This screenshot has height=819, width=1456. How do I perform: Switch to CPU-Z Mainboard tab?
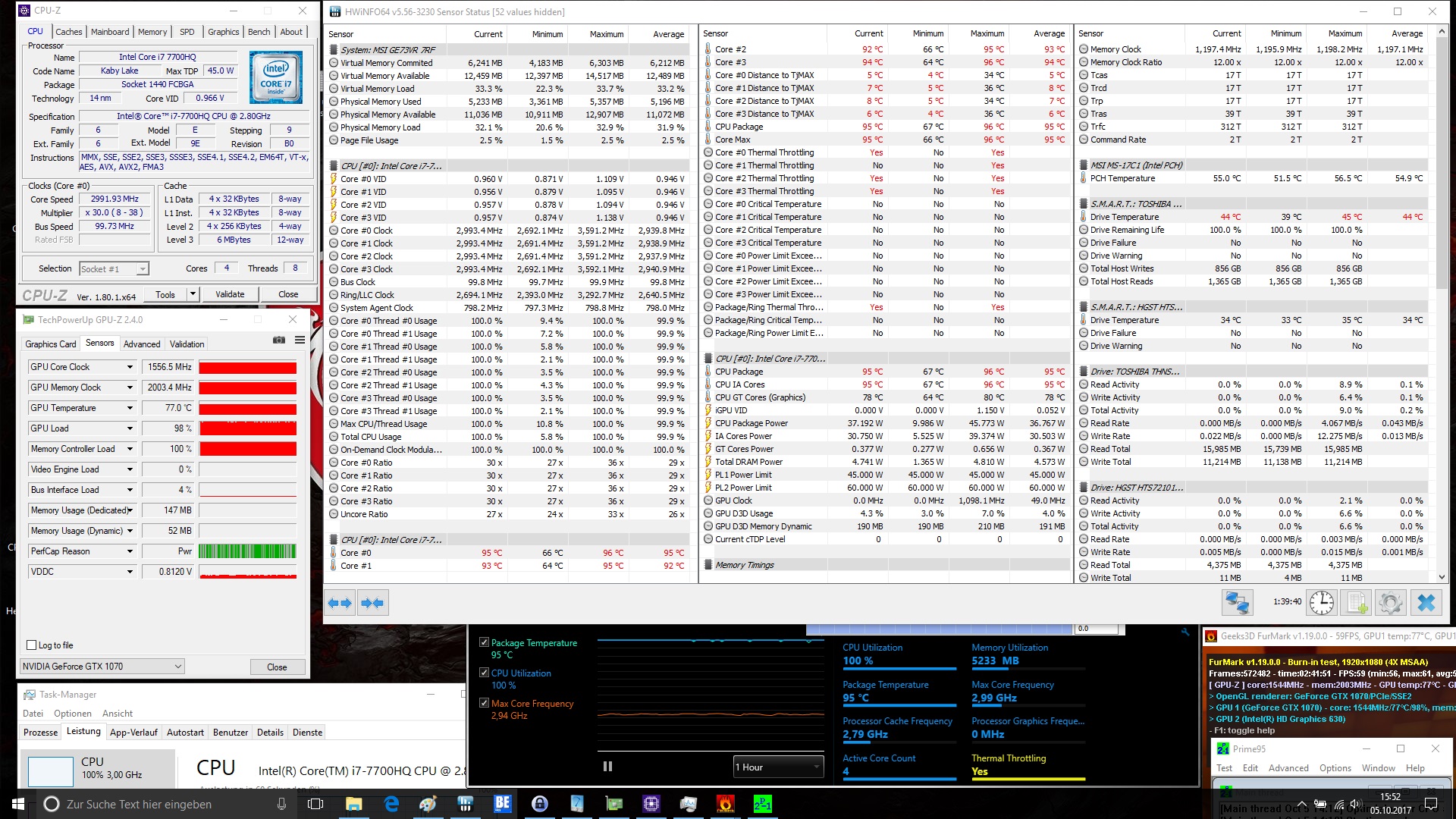[110, 32]
